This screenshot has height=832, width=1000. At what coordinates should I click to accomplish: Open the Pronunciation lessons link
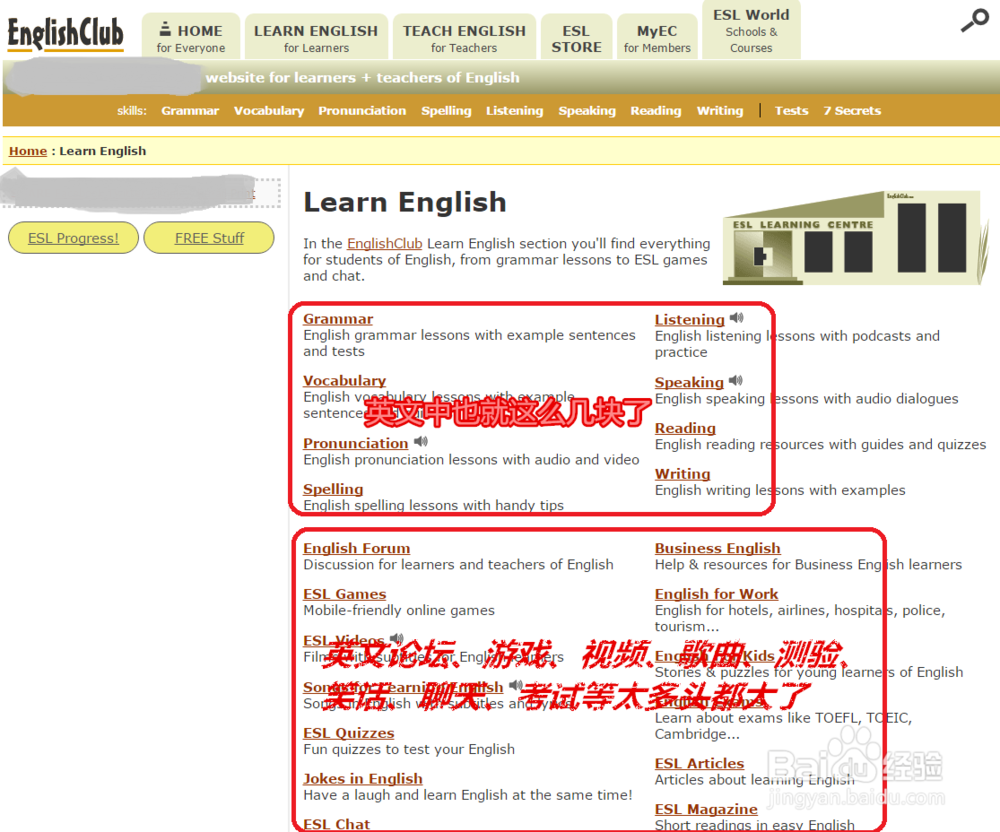(x=355, y=443)
